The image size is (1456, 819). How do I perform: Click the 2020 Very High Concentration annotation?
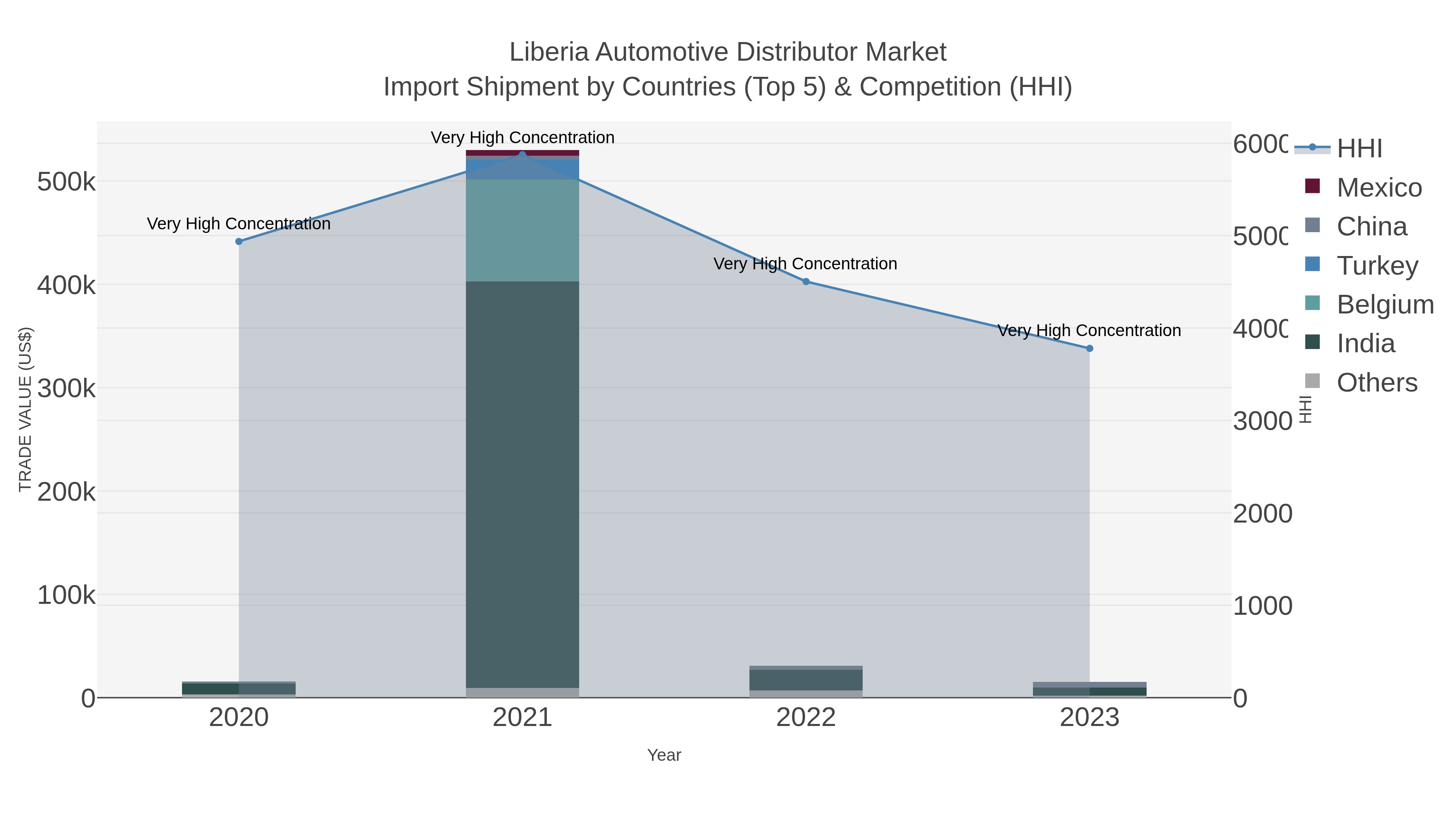tap(239, 224)
